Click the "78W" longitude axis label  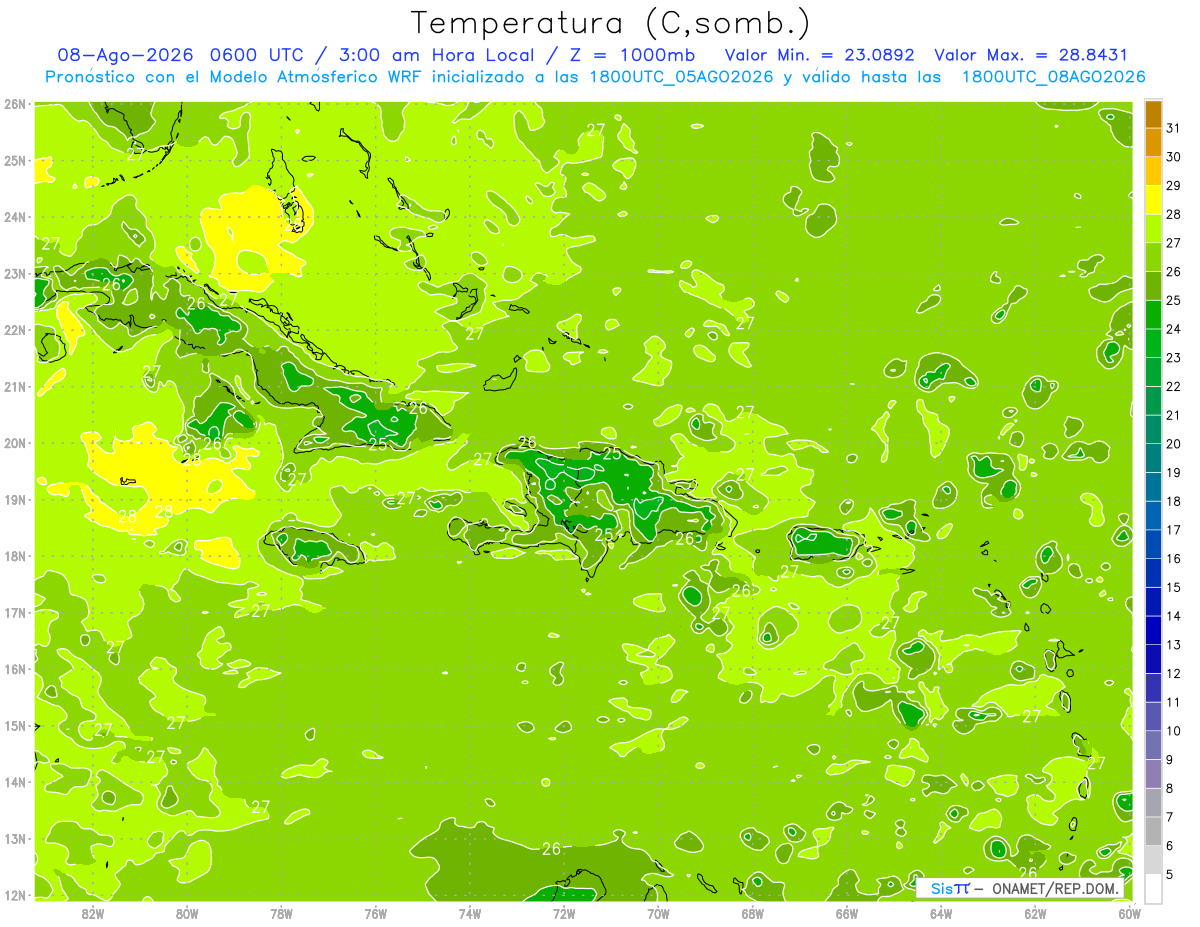tap(281, 914)
